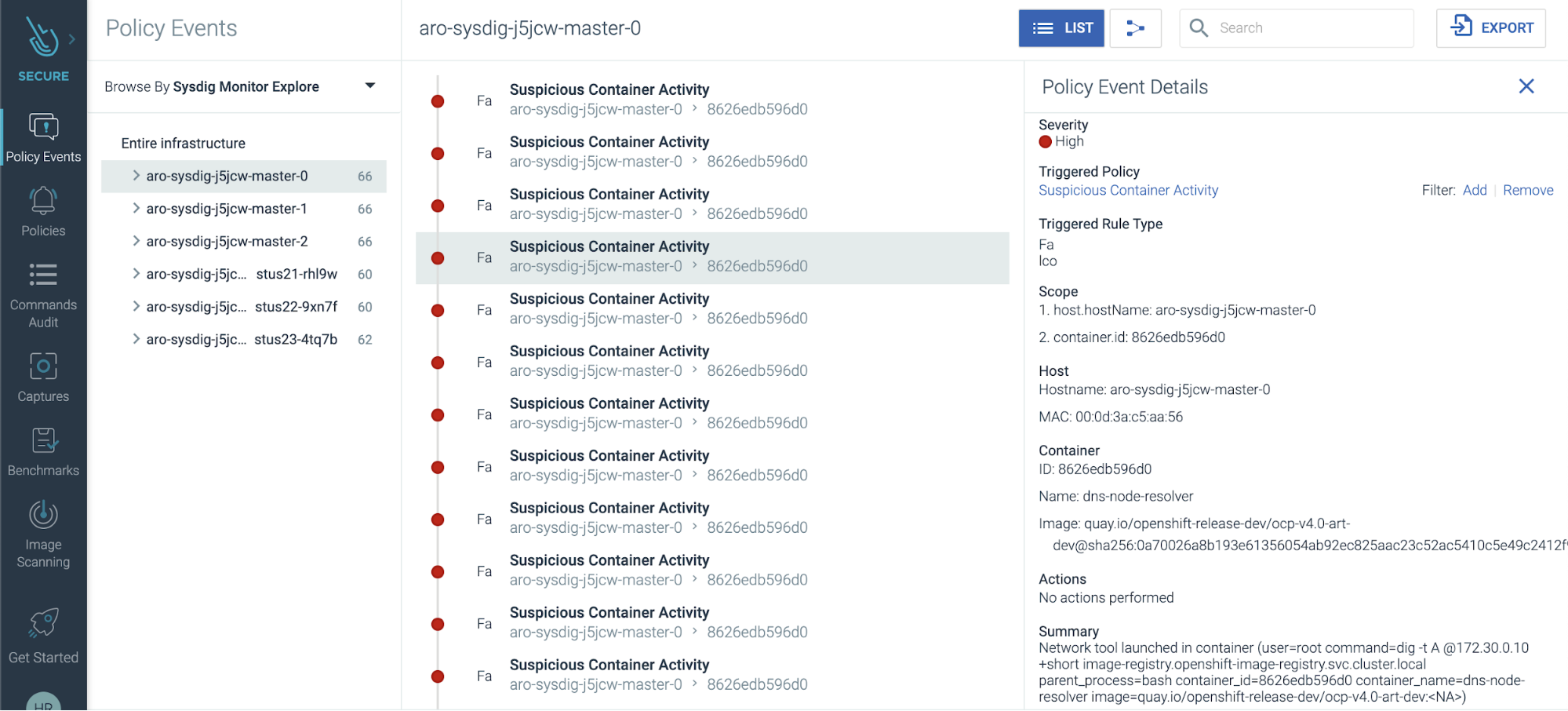Expand aro-sysdig-j5jcw-master-0 tree node

tap(136, 176)
